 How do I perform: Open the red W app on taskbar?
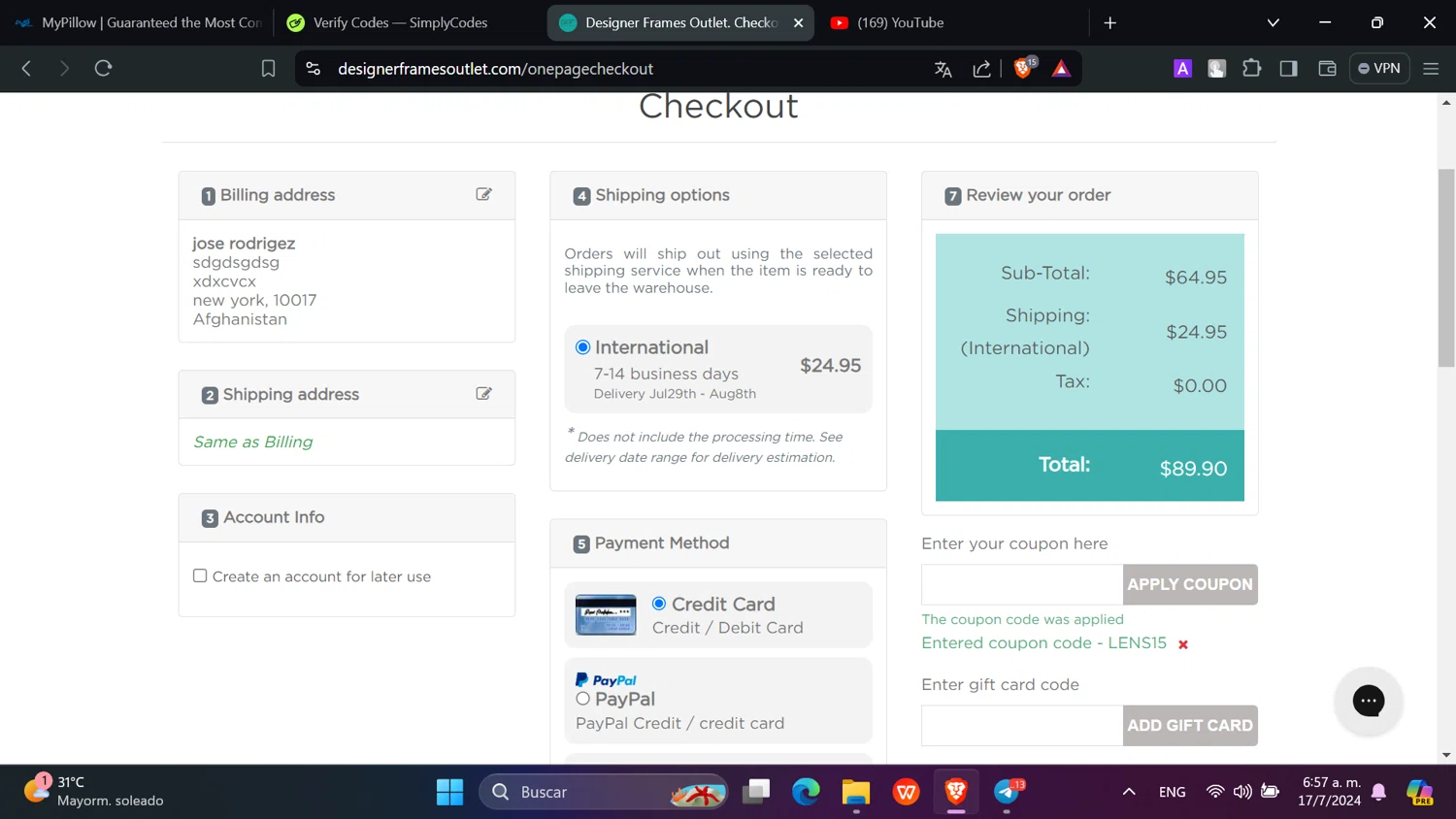coord(906,792)
